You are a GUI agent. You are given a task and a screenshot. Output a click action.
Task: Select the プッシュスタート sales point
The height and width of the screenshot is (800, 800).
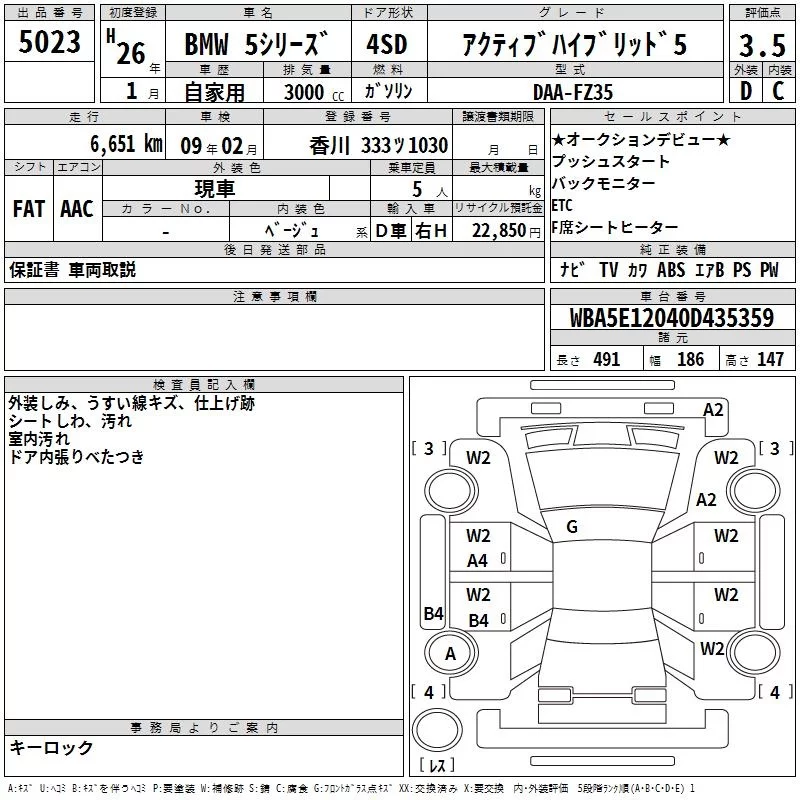[x=611, y=161]
